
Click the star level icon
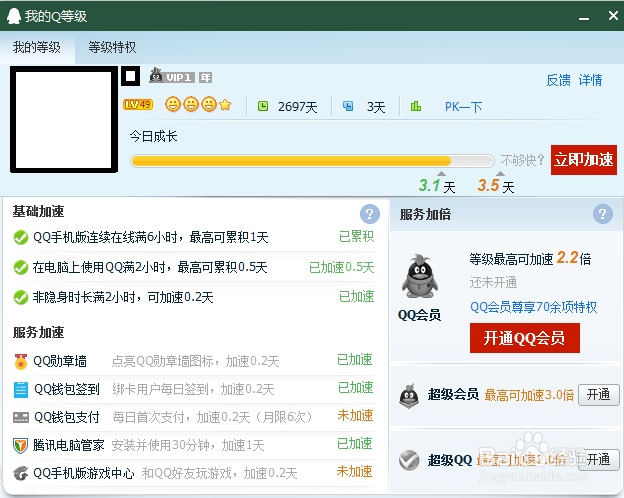[x=225, y=105]
